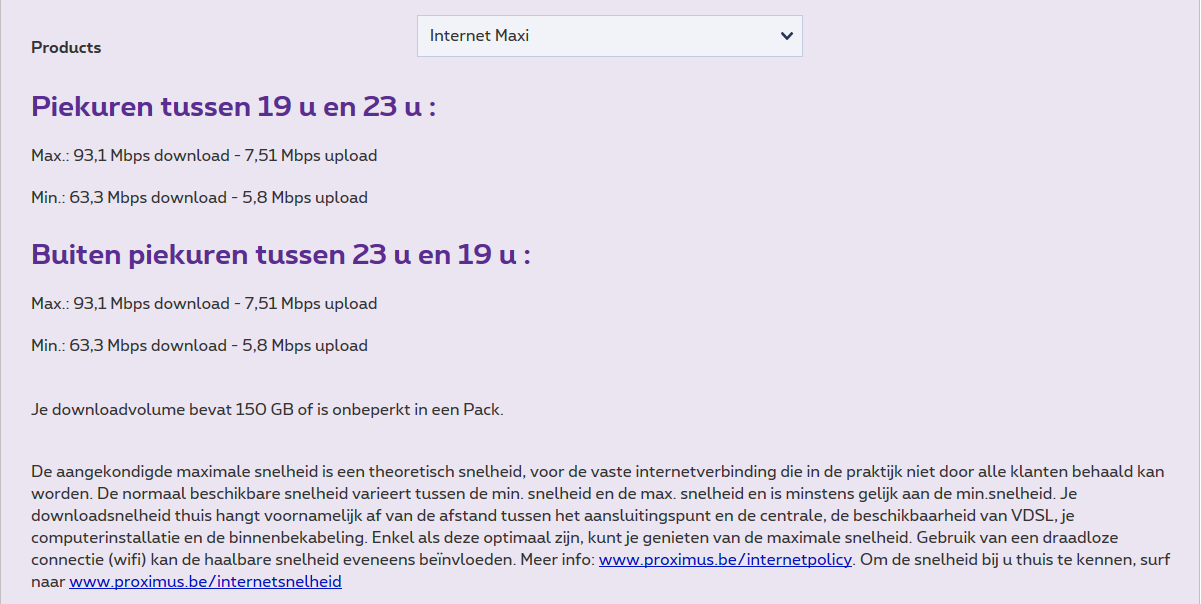
Task: Click the 'Internet Maxi' text in the selector
Action: pyautogui.click(x=479, y=36)
